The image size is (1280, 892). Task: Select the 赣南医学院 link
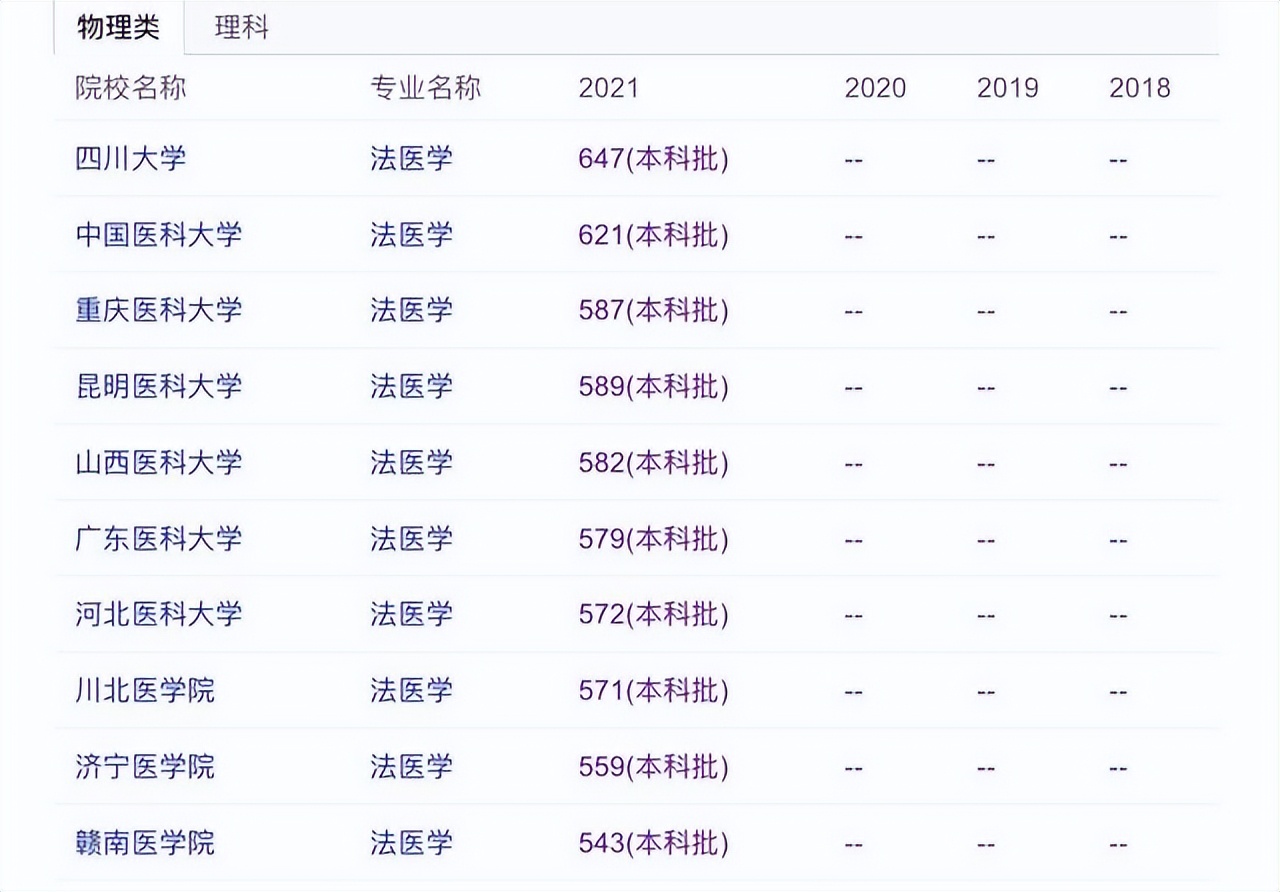pos(145,842)
